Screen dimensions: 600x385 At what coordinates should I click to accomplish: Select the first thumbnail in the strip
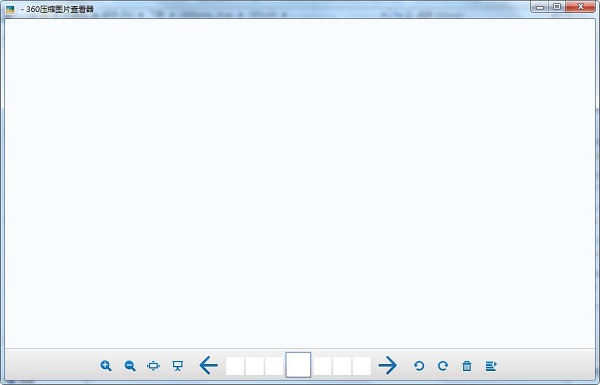235,366
